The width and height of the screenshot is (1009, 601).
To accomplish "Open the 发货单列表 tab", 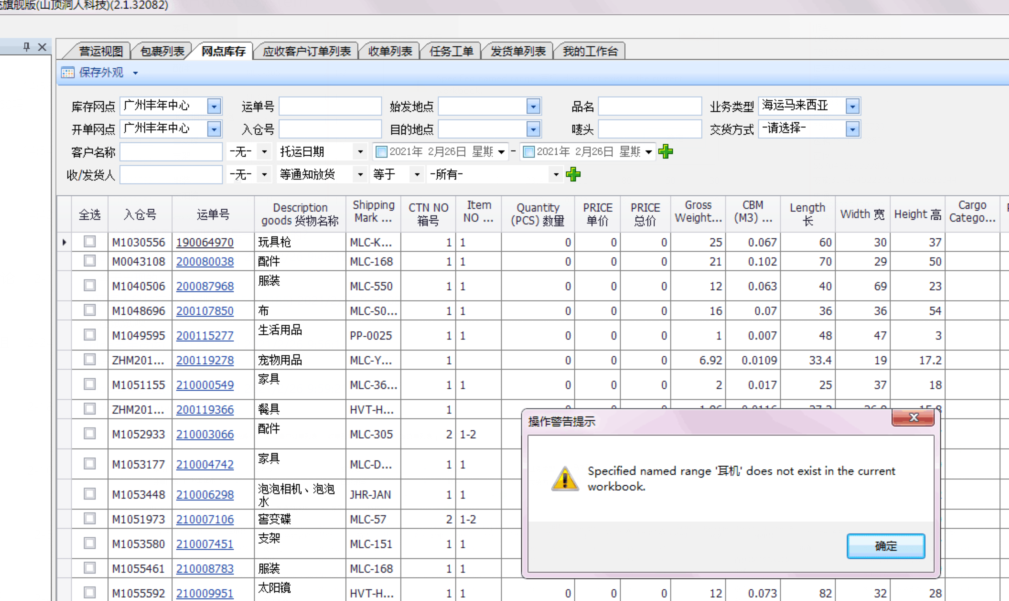I will click(517, 51).
